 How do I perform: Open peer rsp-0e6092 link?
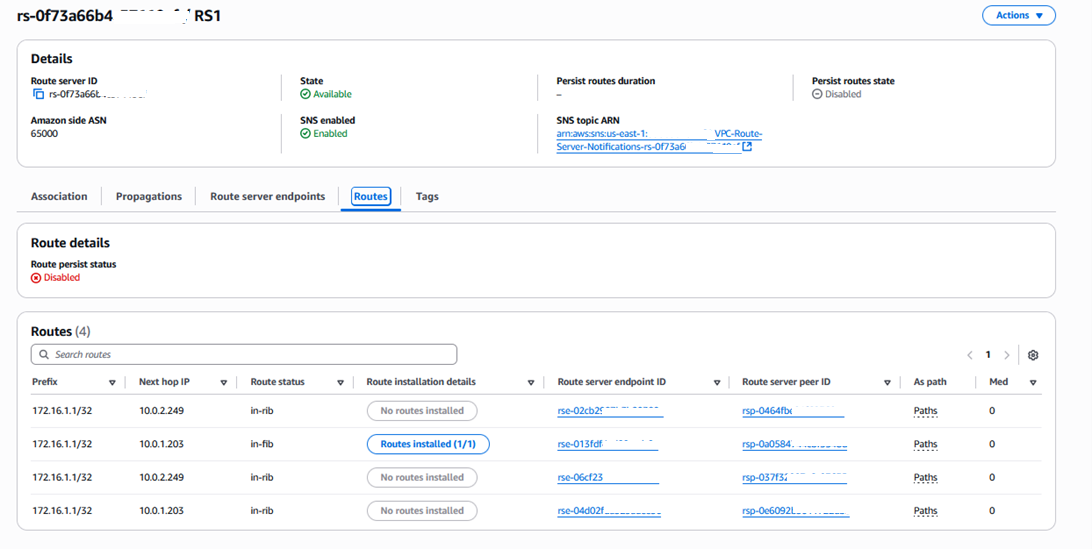(x=796, y=511)
